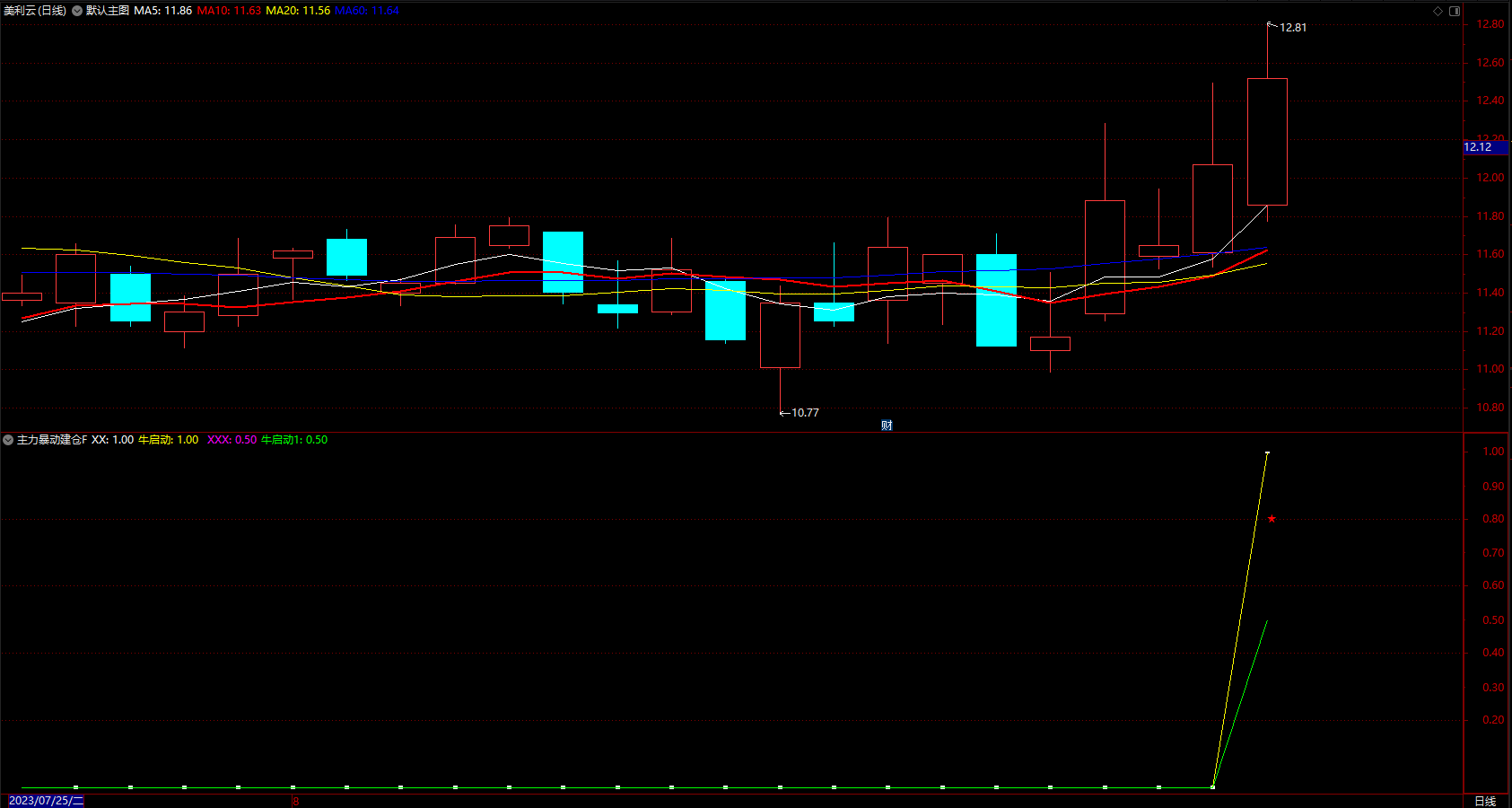1512x808 pixels.
Task: Toggle the side panel layout icon
Action: click(x=1455, y=11)
